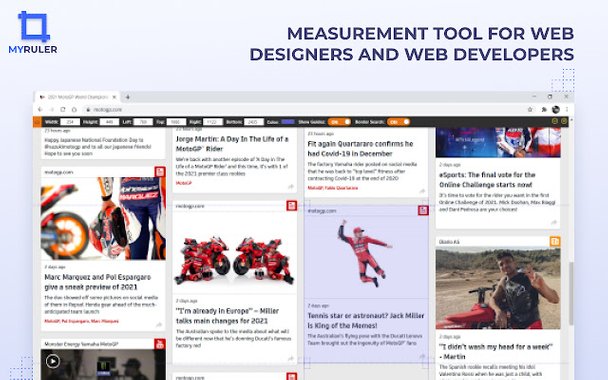Click the Marquez and Espargaro helmets photo
This screenshot has width=608, height=380.
103,219
